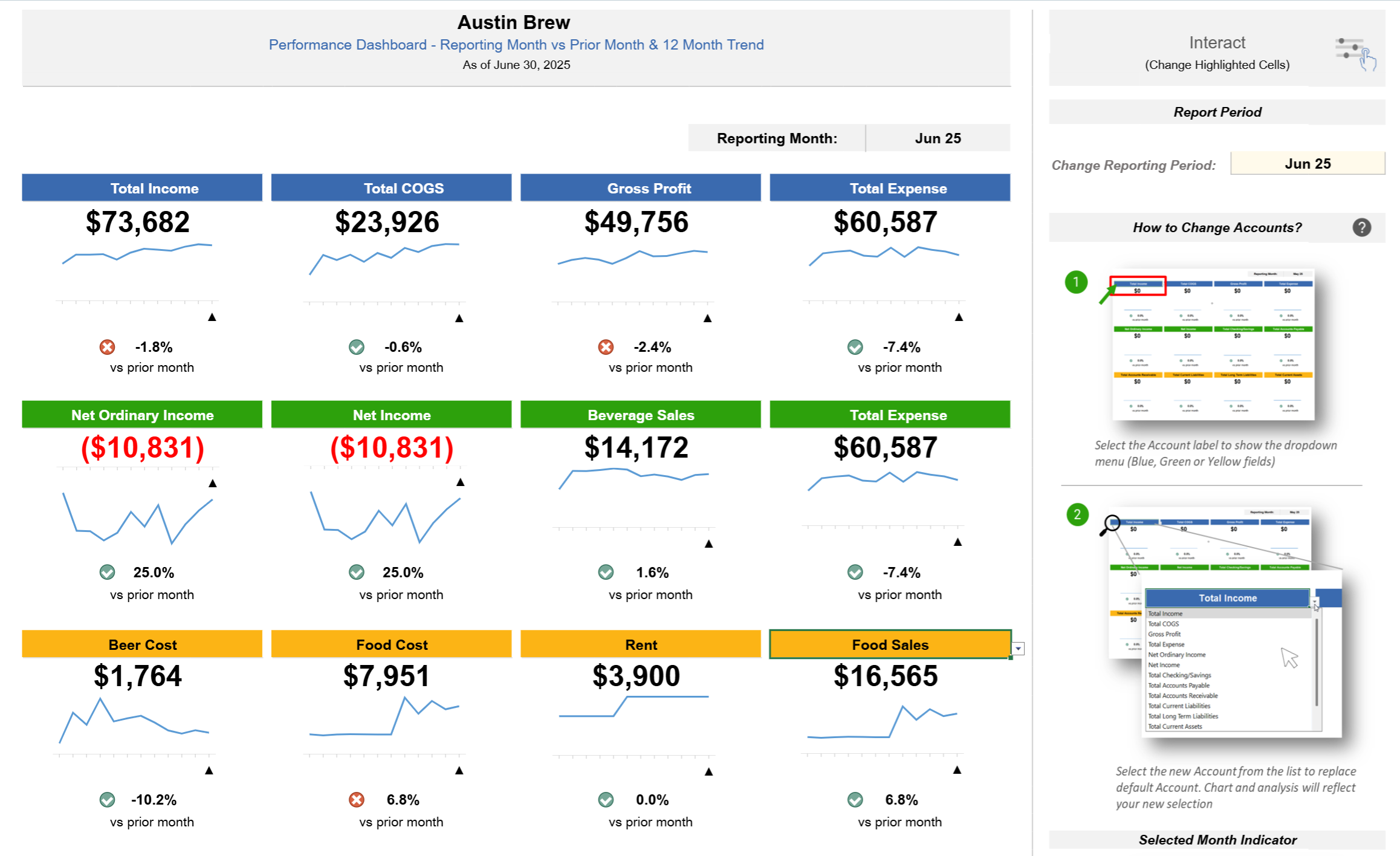Select the Net Ordinary Income header cell

click(x=142, y=415)
